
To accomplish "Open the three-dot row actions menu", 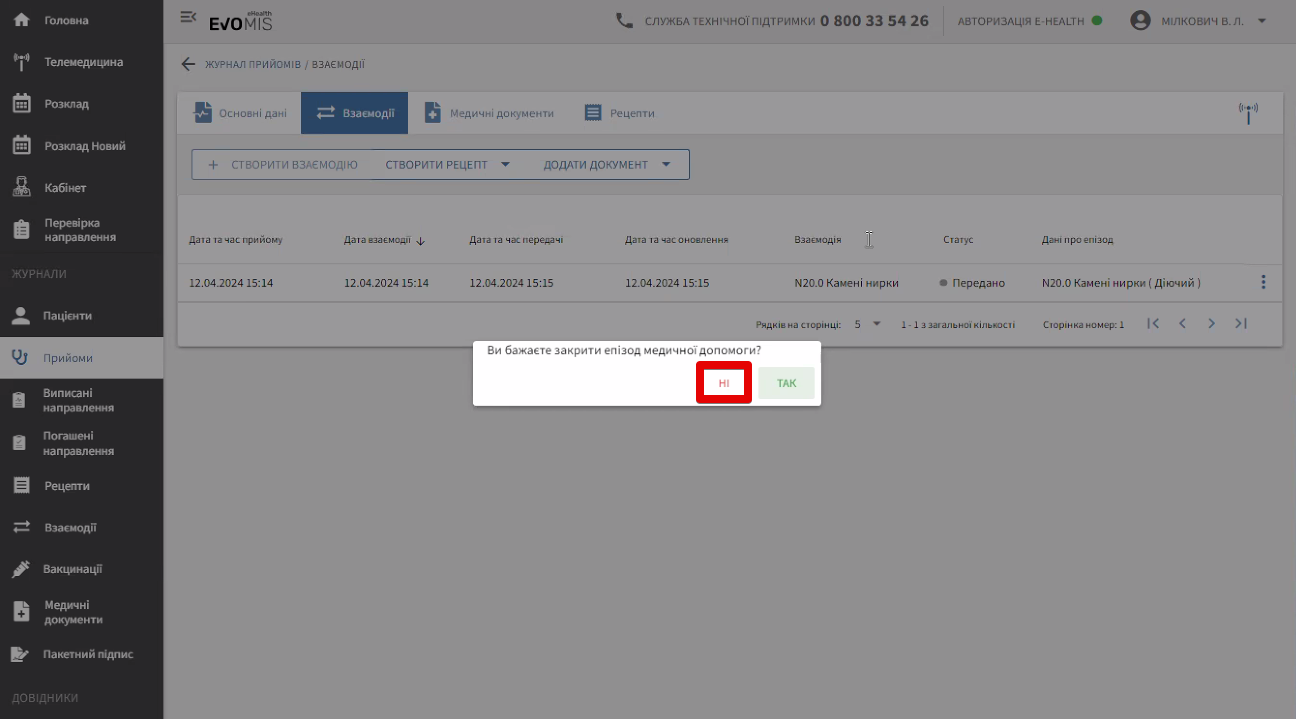I will pyautogui.click(x=1263, y=283).
